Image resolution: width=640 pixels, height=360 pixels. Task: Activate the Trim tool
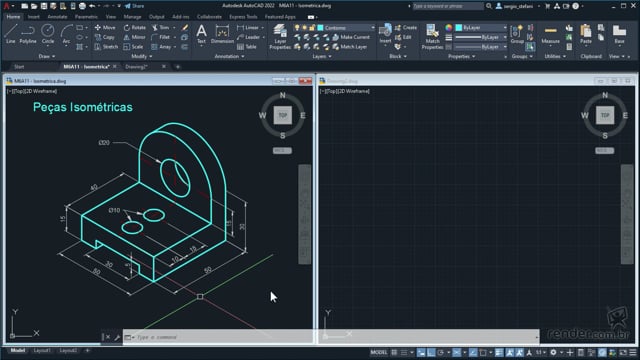160,27
